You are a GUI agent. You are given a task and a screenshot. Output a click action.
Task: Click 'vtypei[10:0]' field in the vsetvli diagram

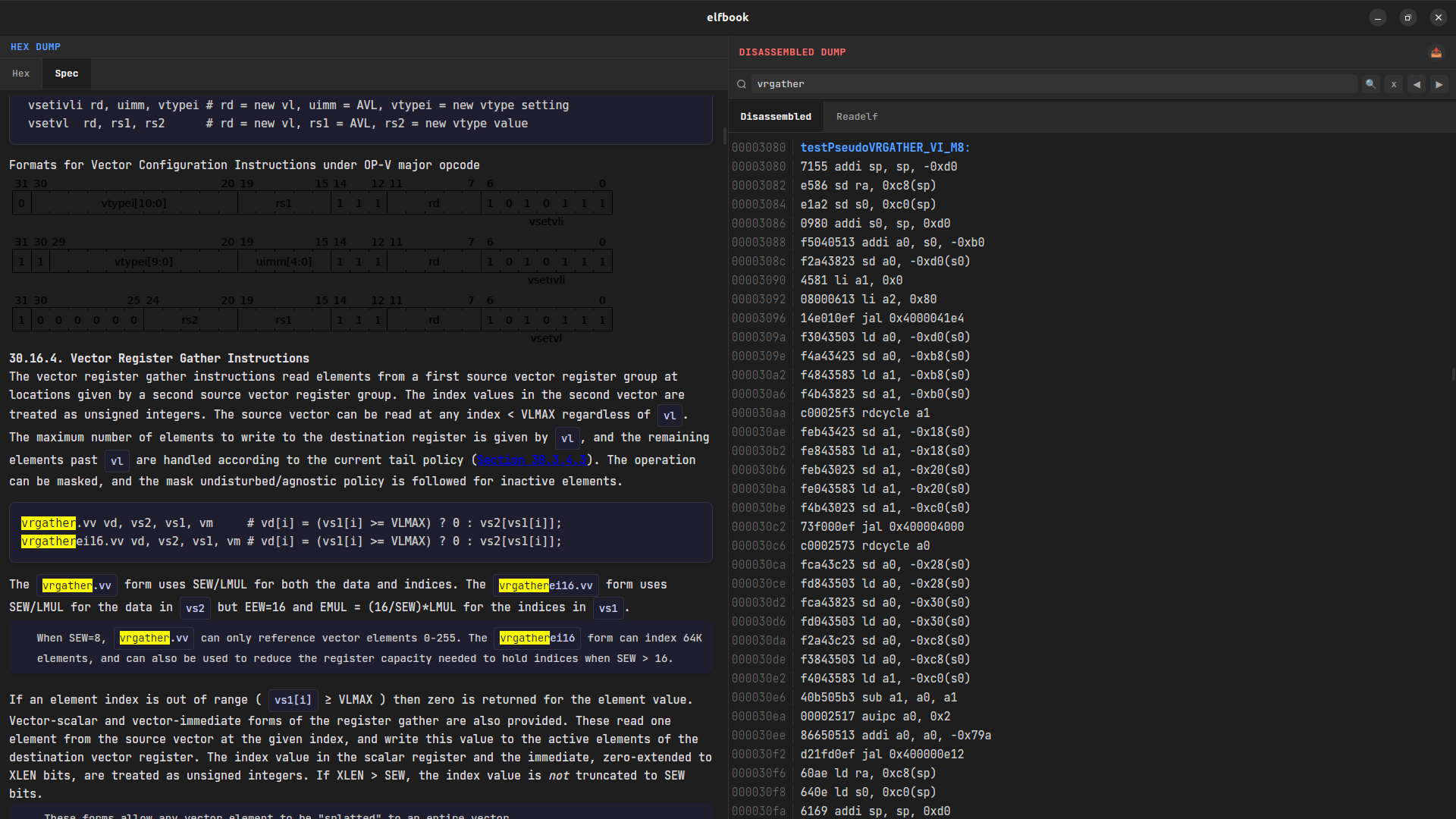pos(134,203)
